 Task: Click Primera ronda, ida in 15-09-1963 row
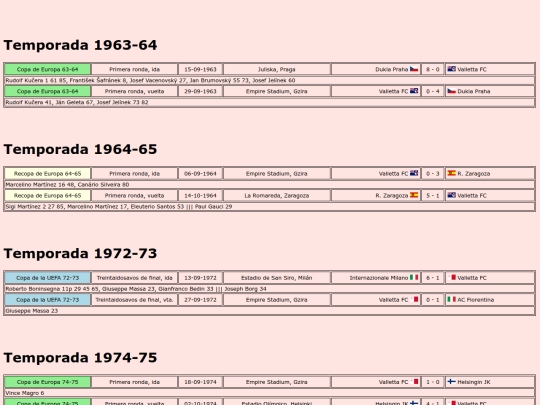point(135,70)
